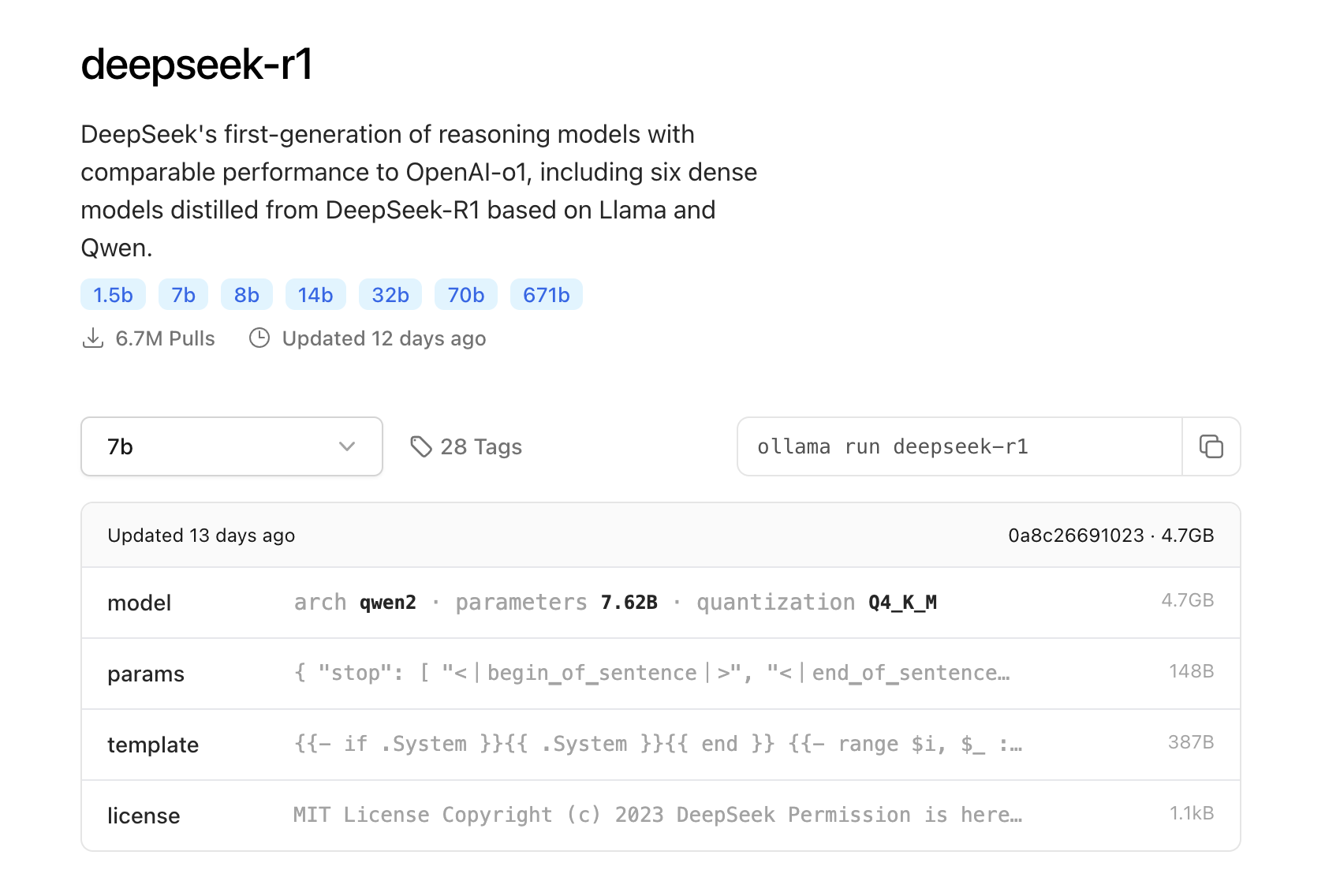
Task: Choose the 32b size badge
Action: pos(390,295)
